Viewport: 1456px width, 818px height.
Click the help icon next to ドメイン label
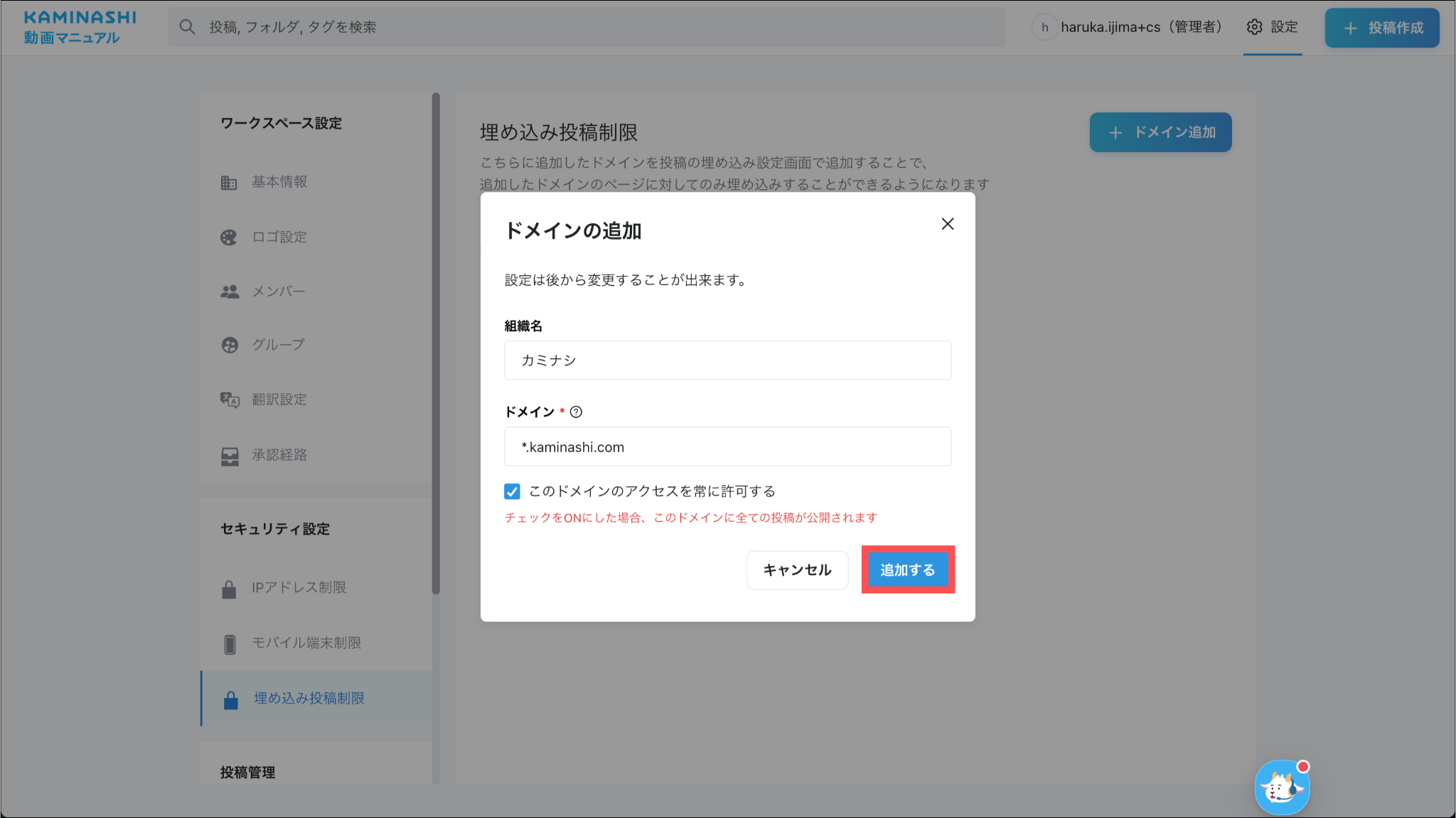576,412
